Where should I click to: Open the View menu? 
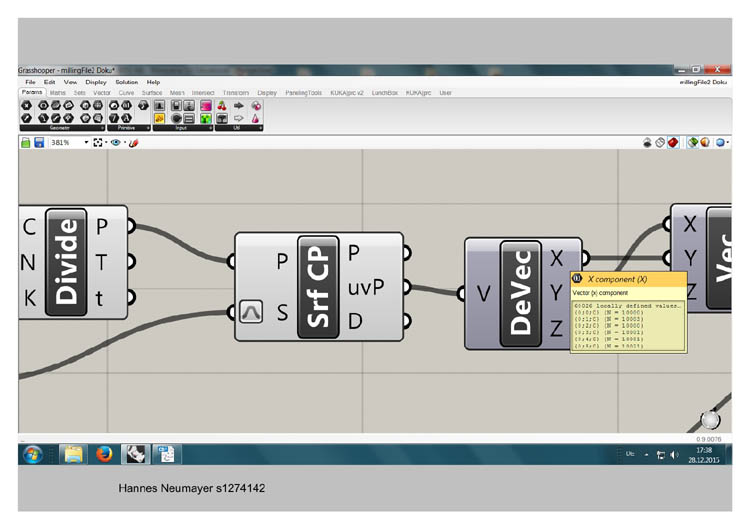pos(70,82)
